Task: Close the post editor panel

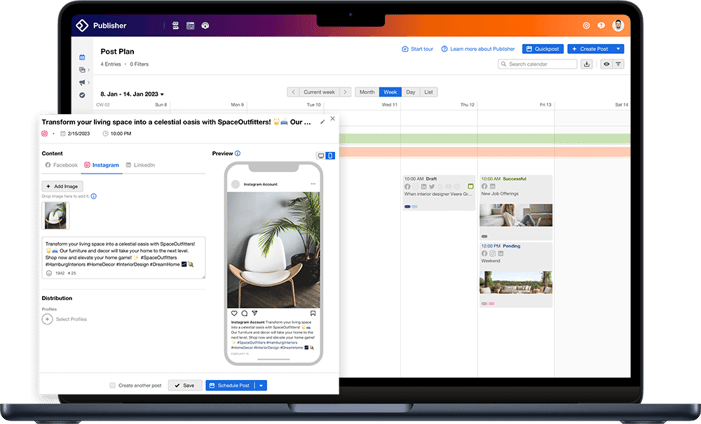Action: tap(333, 119)
